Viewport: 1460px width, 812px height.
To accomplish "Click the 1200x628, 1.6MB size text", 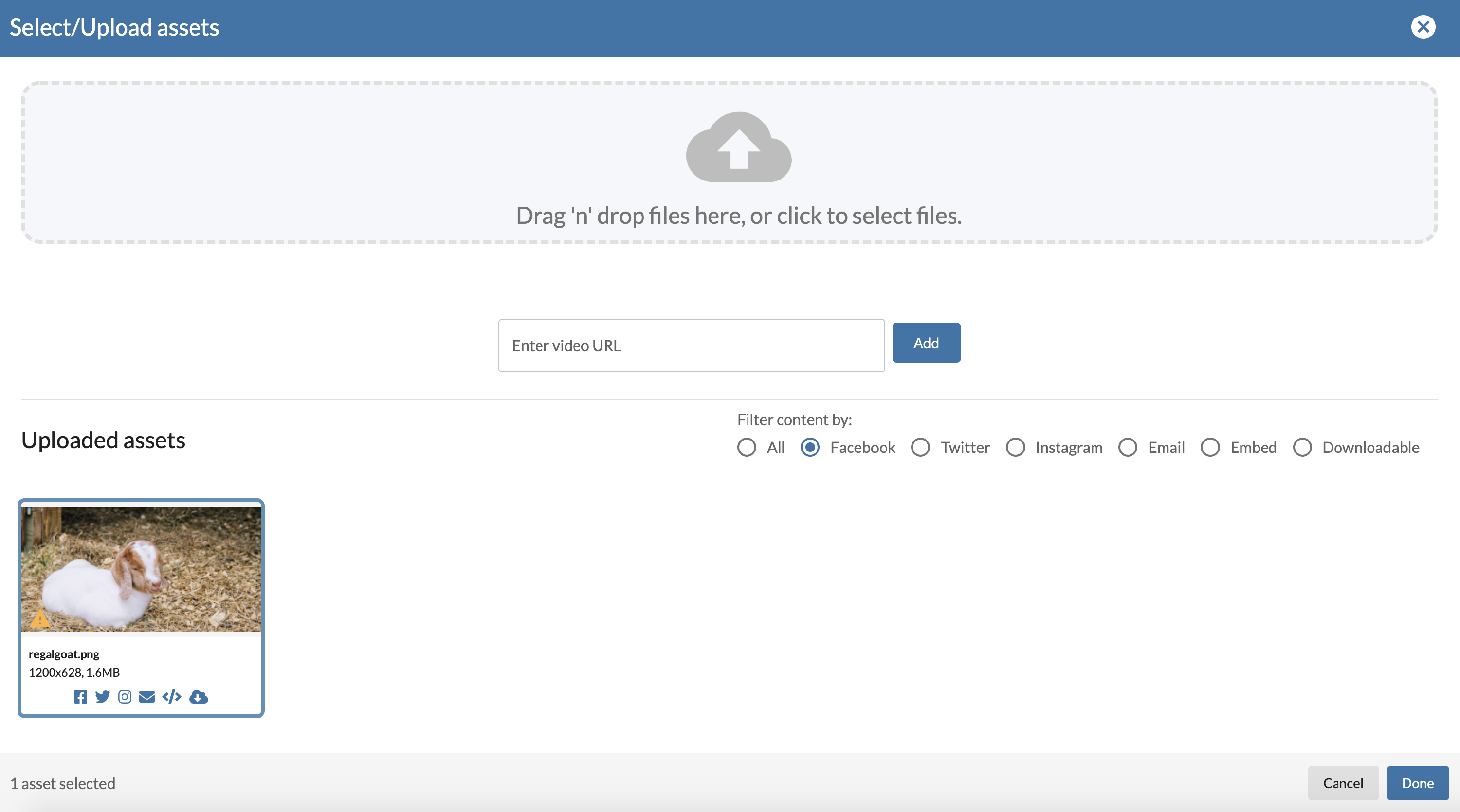I will coord(74,672).
